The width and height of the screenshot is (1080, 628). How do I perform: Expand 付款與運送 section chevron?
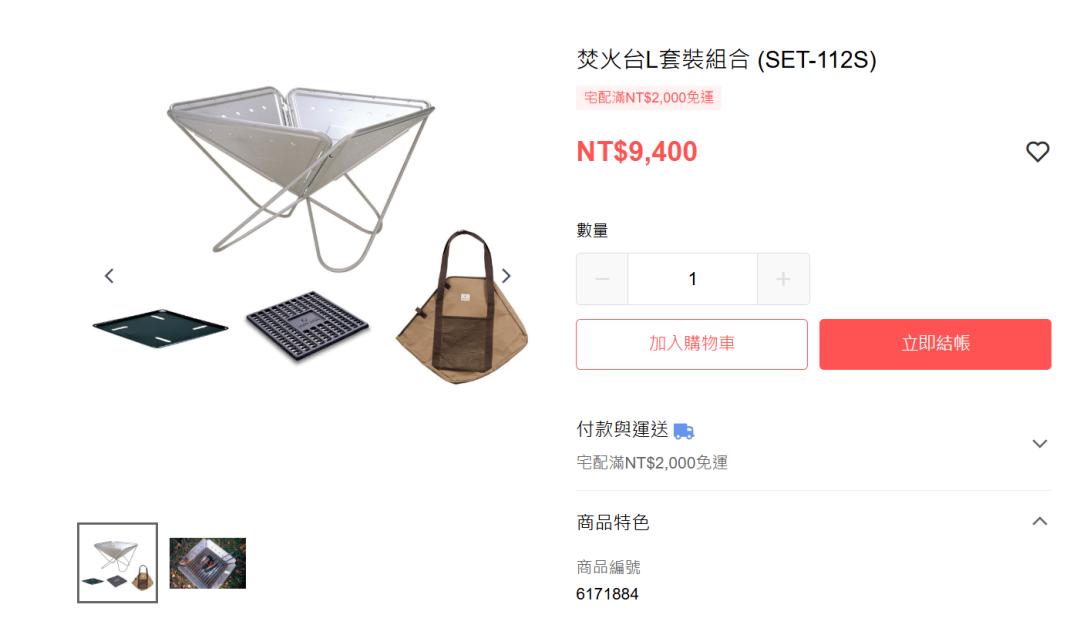[1039, 443]
